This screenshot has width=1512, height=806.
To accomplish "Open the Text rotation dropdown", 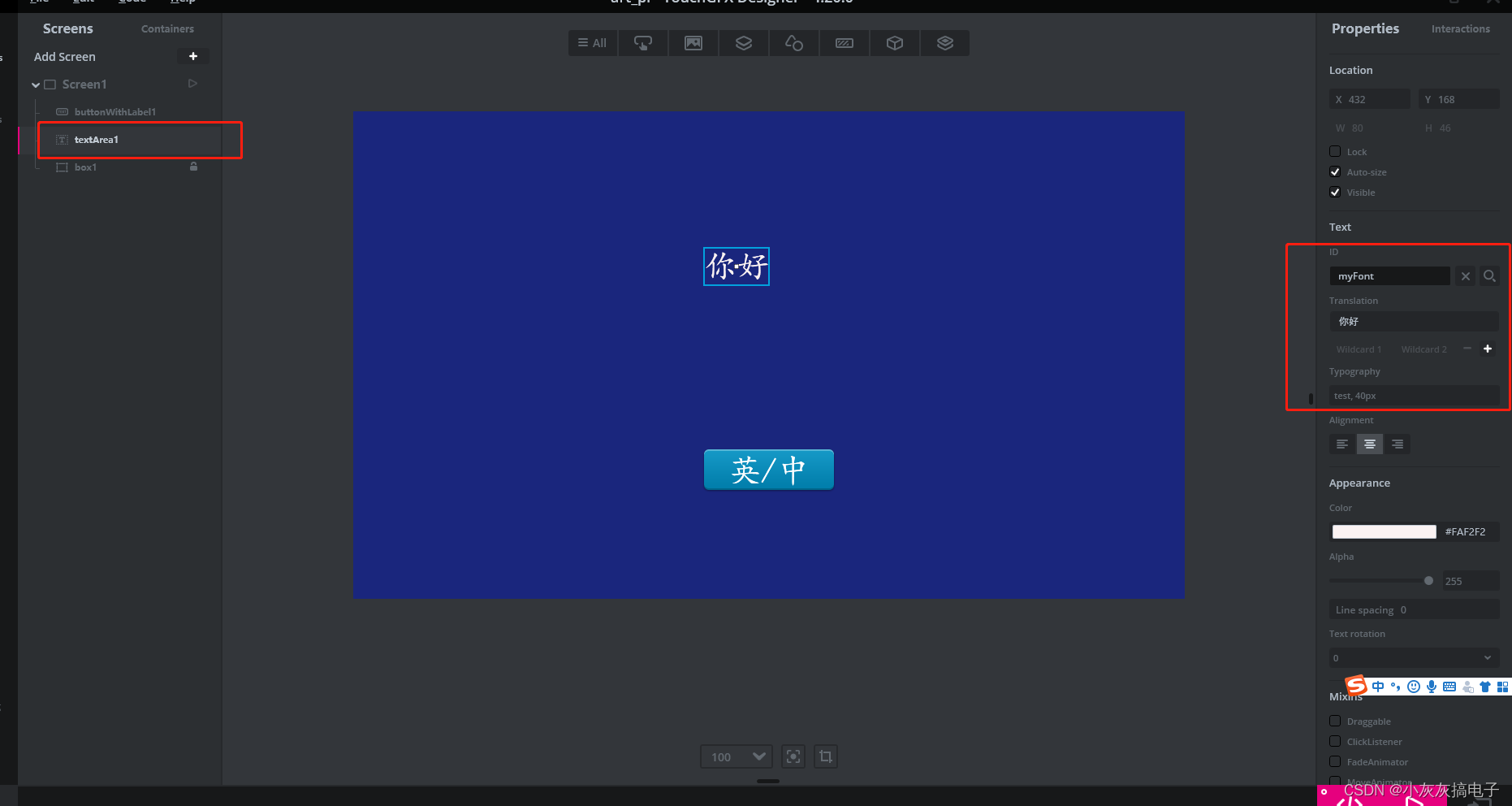I will click(1414, 657).
